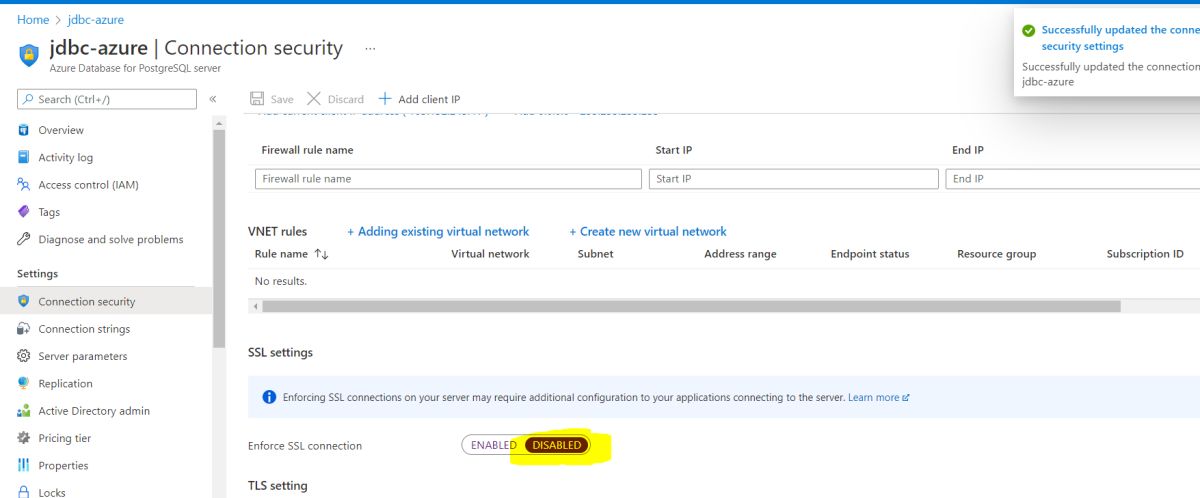Click the plus icon for Add client IP

(x=385, y=99)
